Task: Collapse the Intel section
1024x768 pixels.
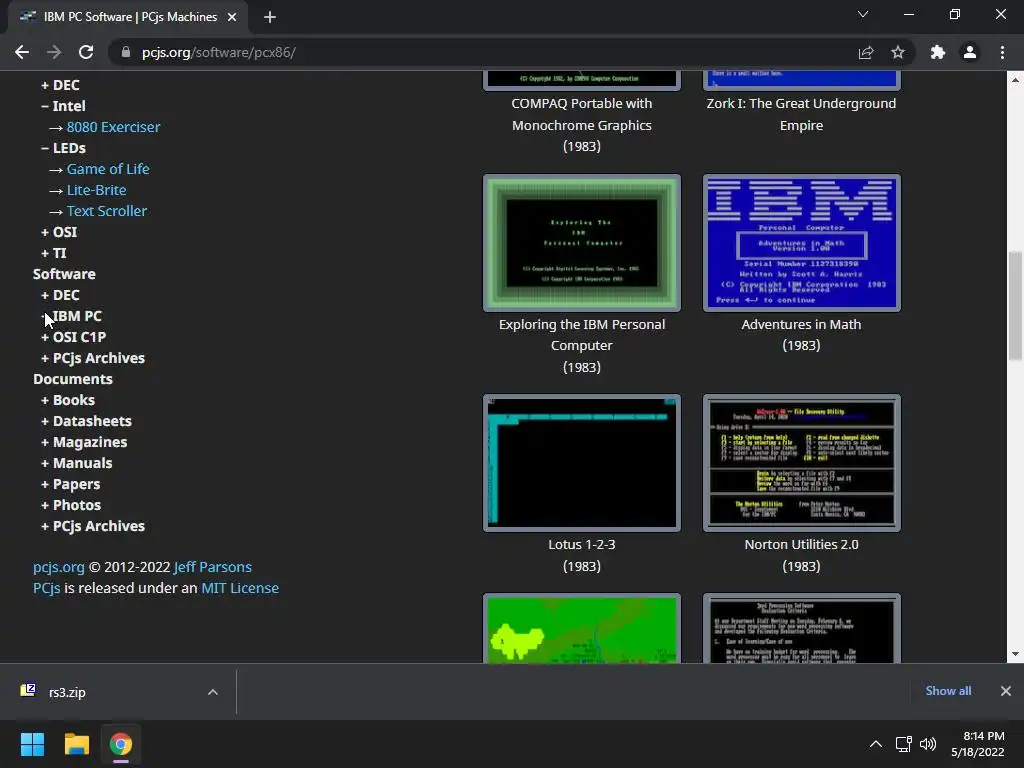Action: pos(63,106)
